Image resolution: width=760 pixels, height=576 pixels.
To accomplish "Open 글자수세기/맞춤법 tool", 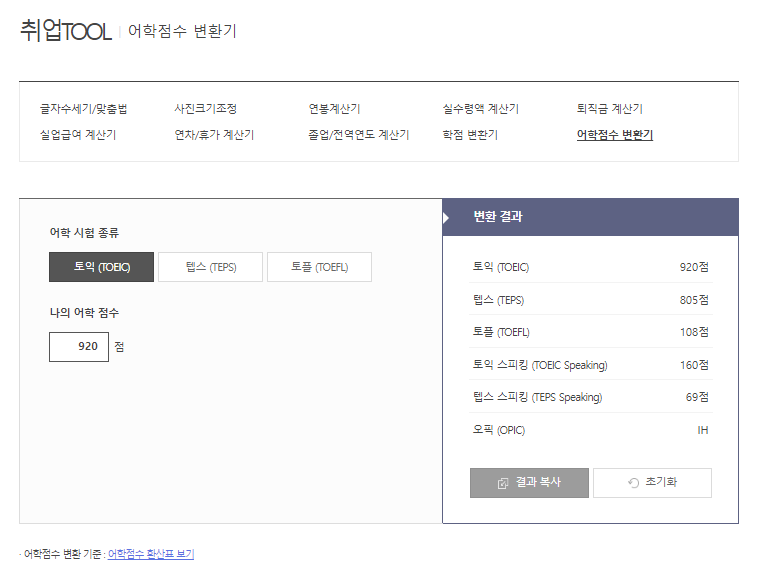I will 83,109.
